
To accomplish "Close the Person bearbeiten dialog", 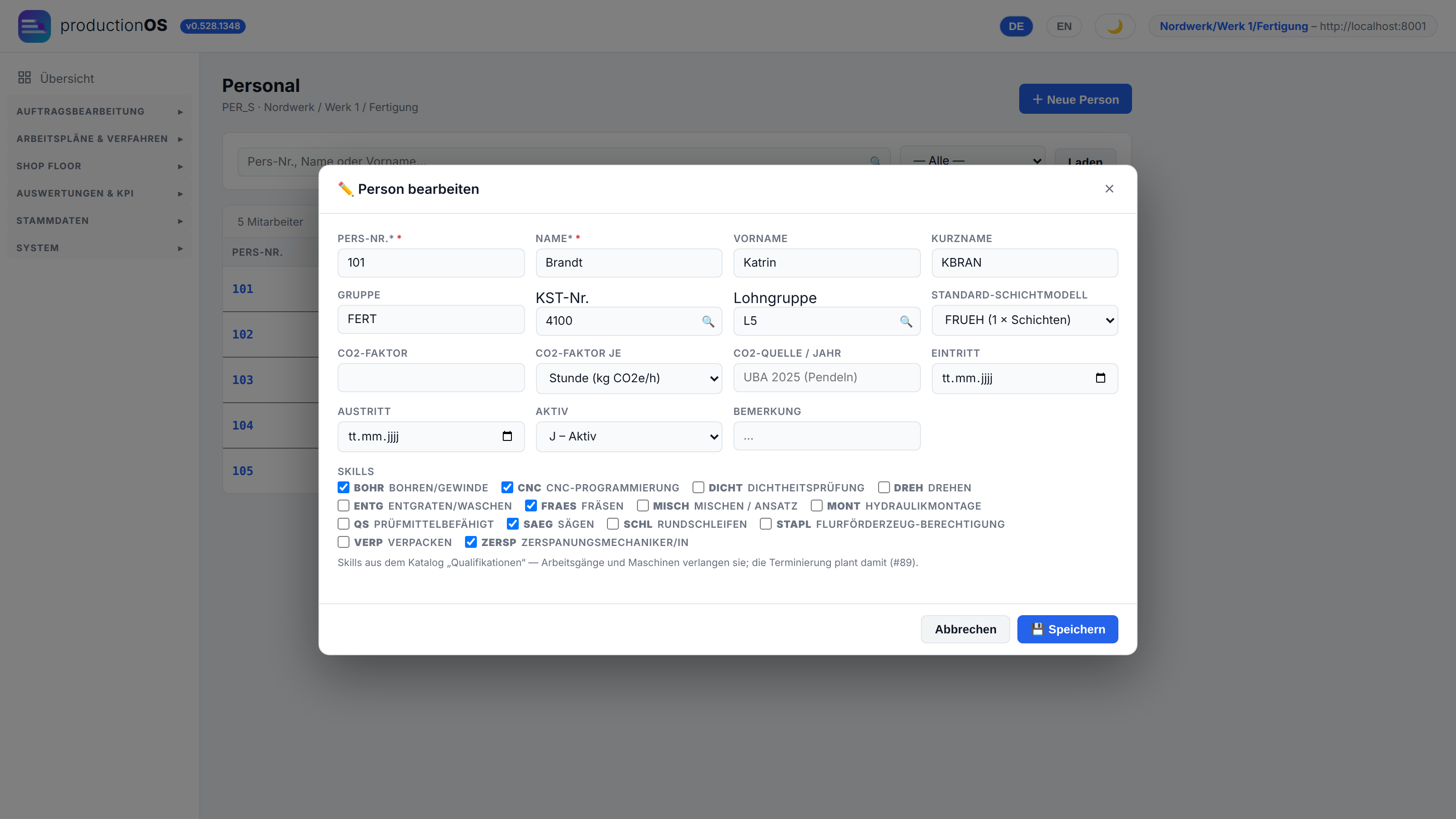I will pos(1109,189).
